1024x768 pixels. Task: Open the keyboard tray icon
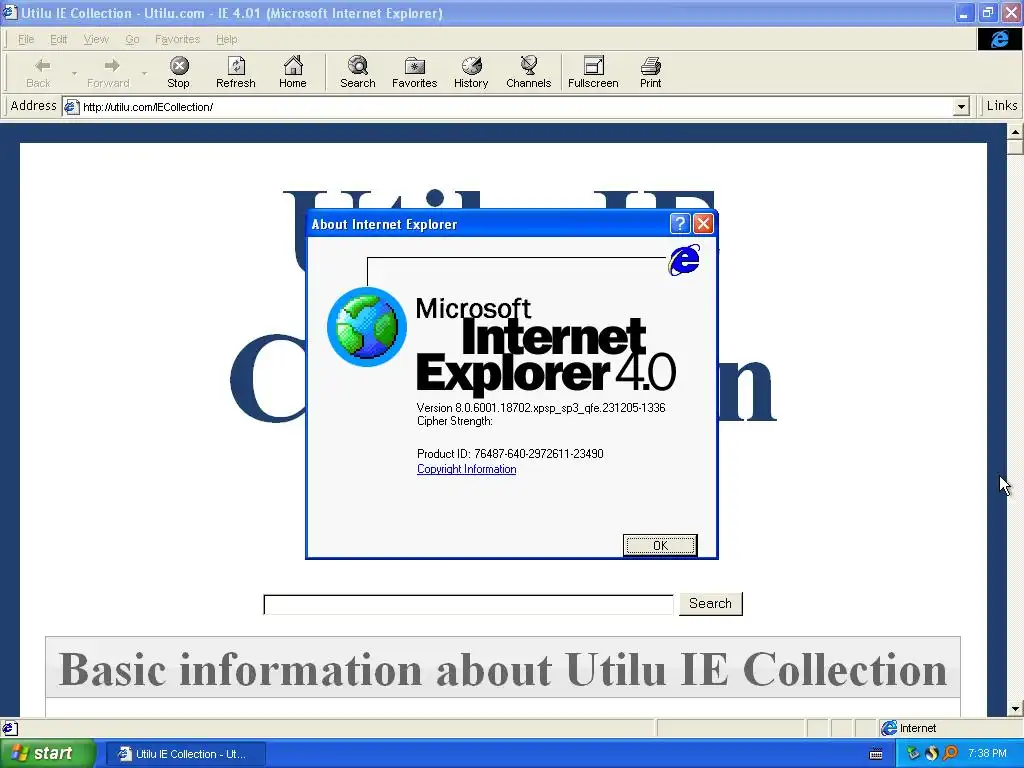[x=876, y=754]
